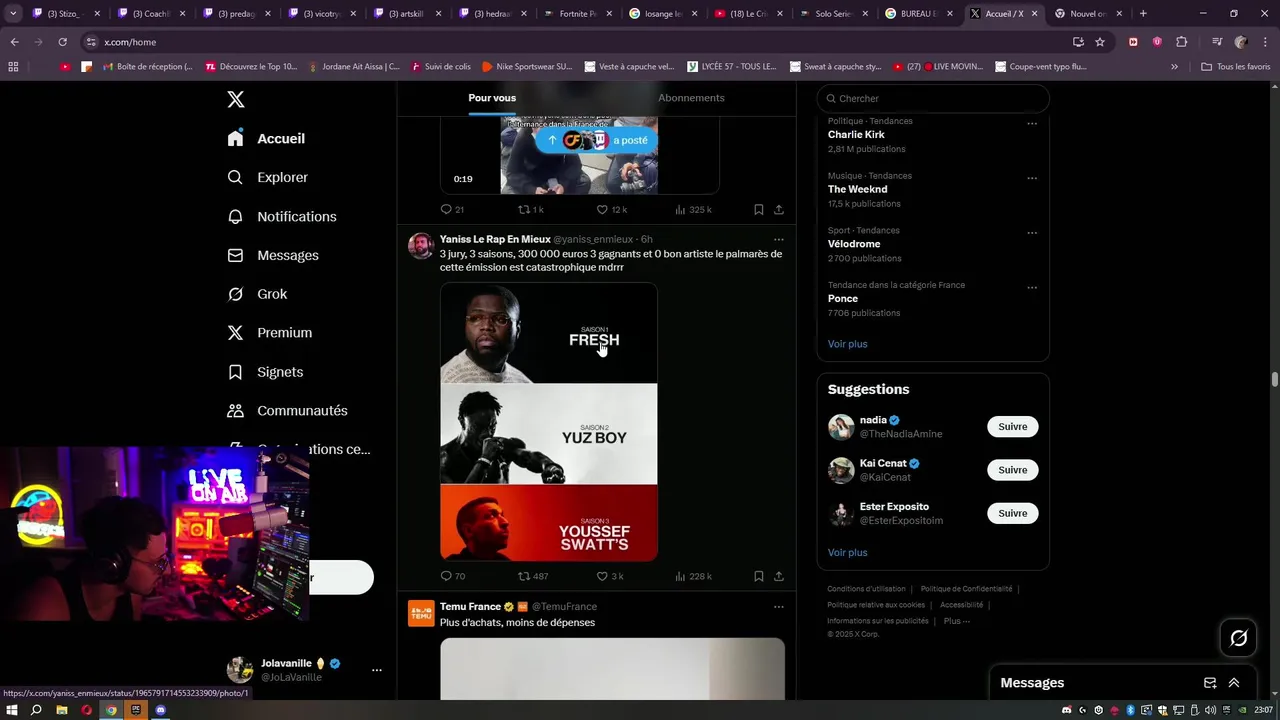Reply to Yaniss's post with 70 comments
This screenshot has width=1280, height=720.
[452, 577]
